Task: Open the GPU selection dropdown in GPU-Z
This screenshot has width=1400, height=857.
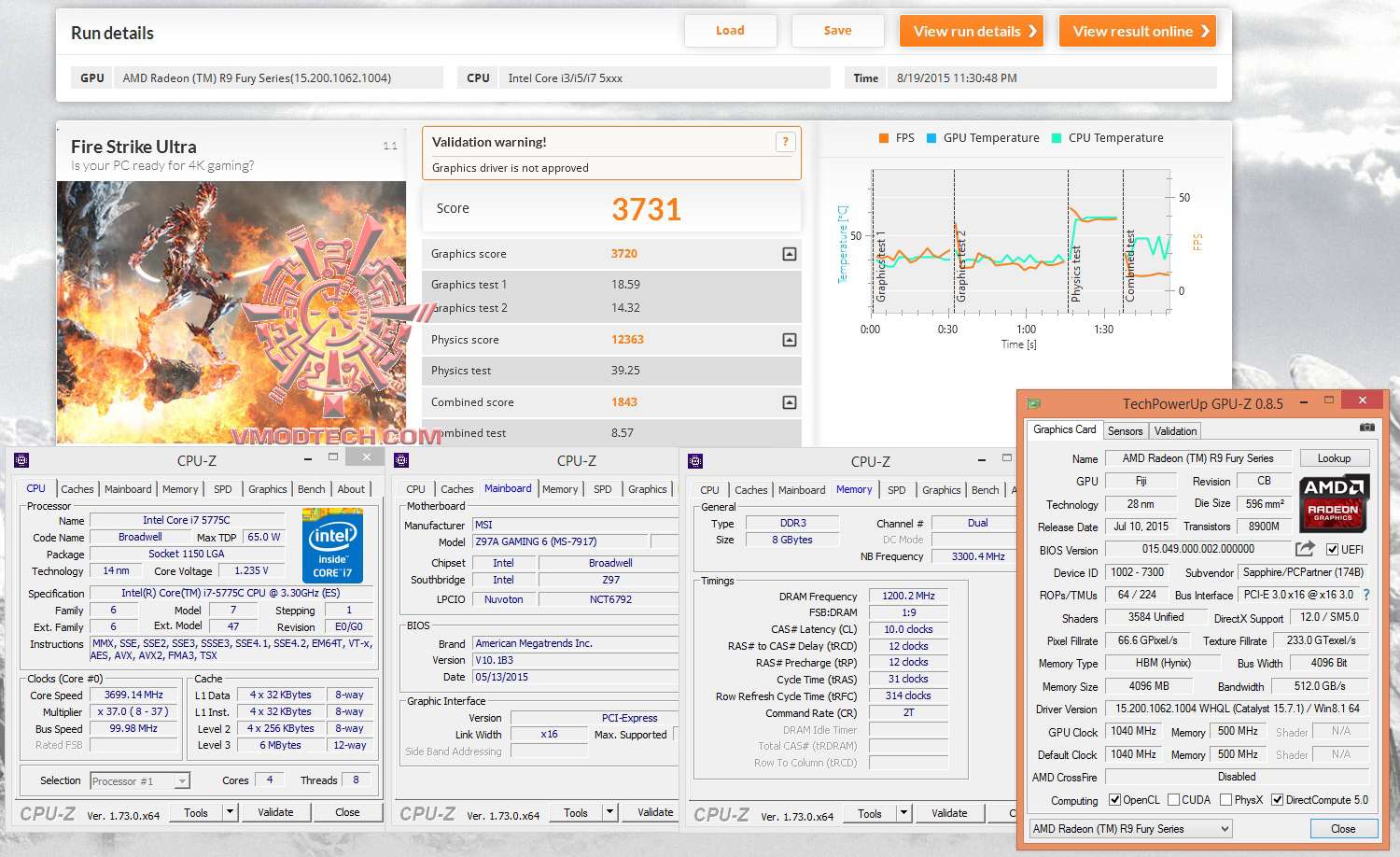Action: point(1130,829)
